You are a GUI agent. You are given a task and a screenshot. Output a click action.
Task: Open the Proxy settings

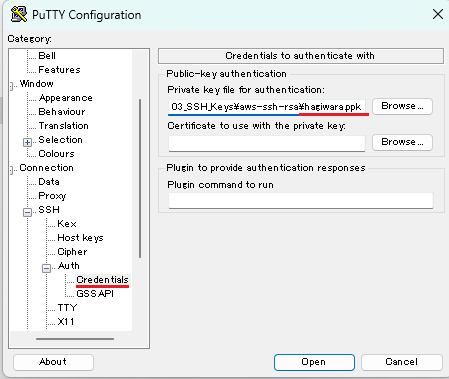[52, 196]
